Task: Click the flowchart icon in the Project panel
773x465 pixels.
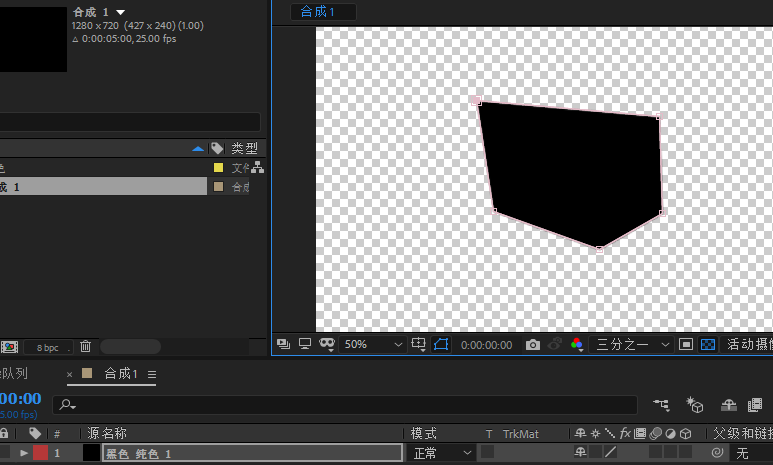Action: pos(257,168)
